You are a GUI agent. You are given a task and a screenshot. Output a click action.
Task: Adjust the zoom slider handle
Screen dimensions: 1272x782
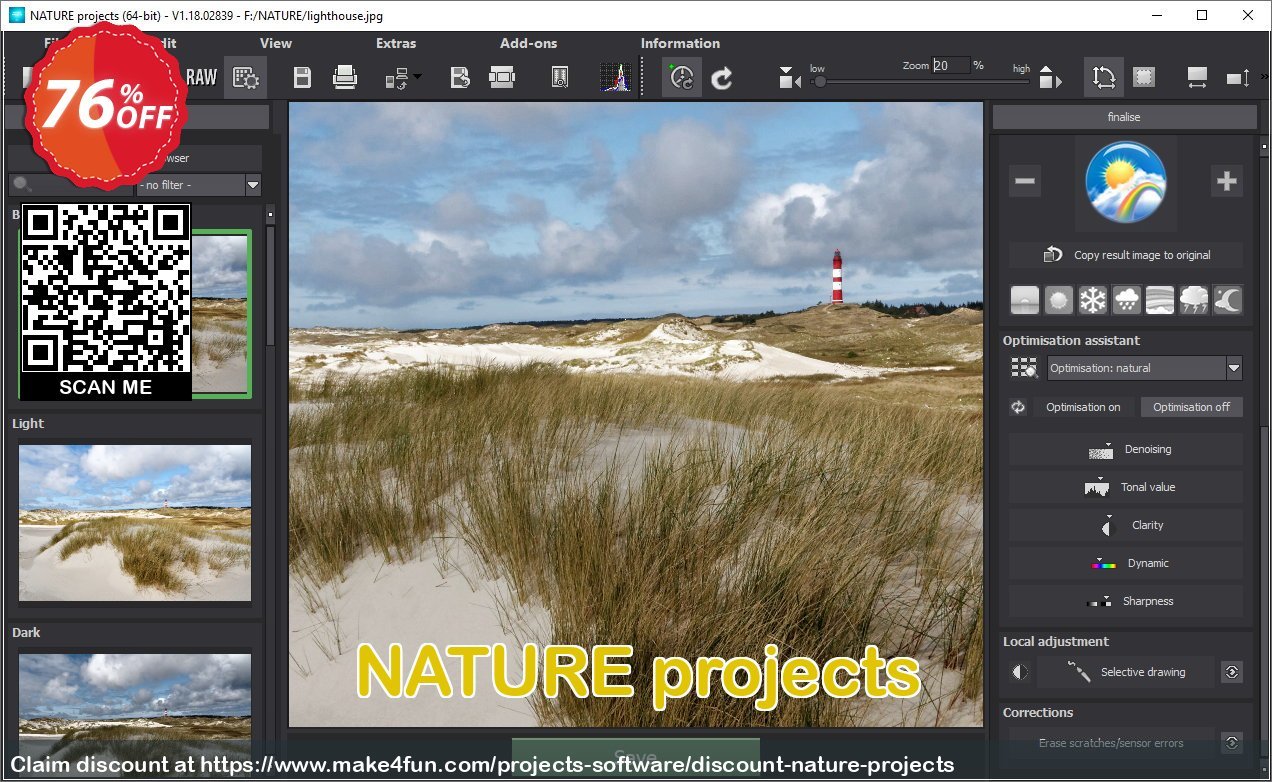point(820,81)
